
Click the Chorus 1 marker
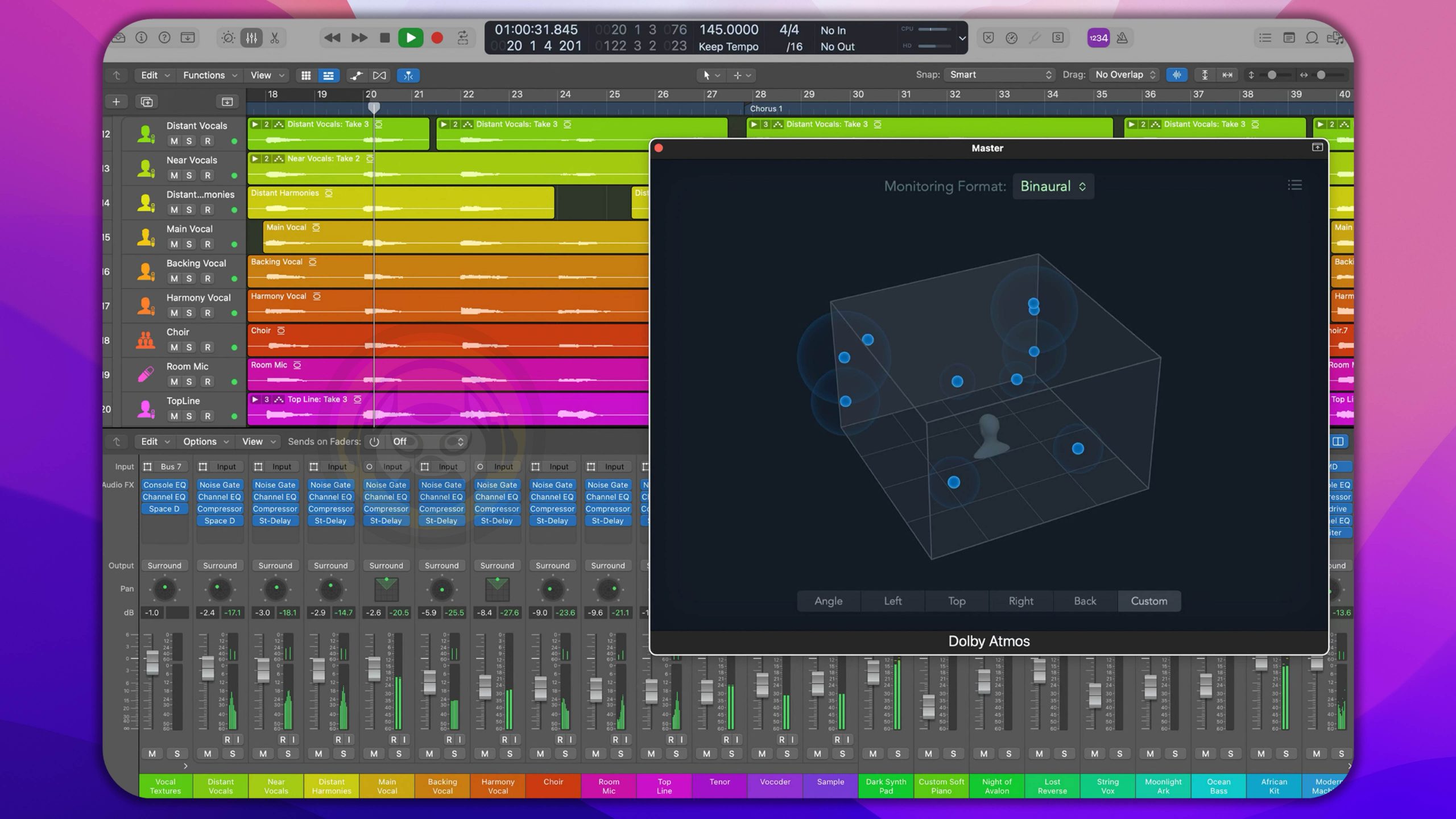point(766,108)
